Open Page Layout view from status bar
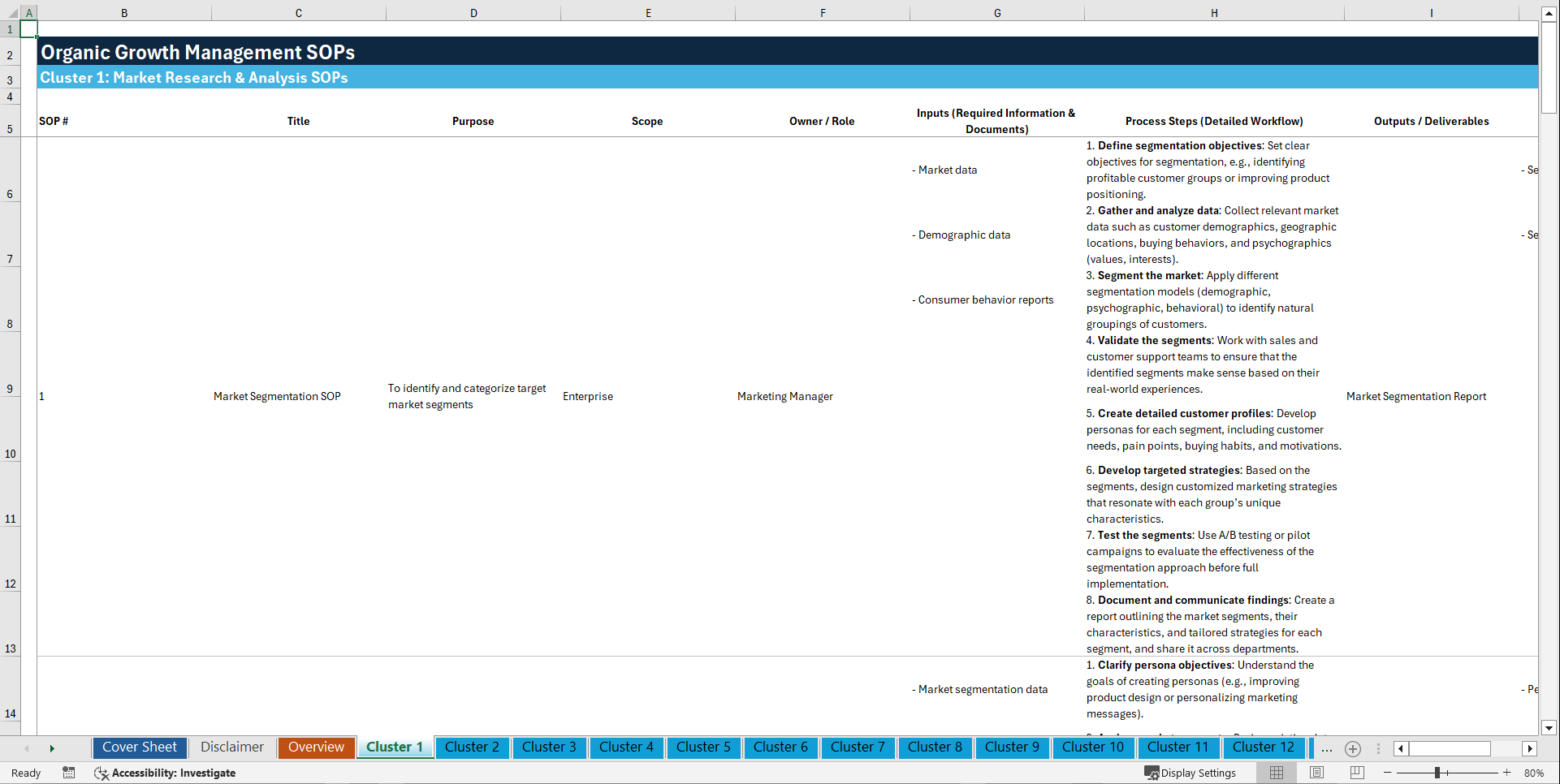Viewport: 1560px width, 784px height. [x=1316, y=773]
